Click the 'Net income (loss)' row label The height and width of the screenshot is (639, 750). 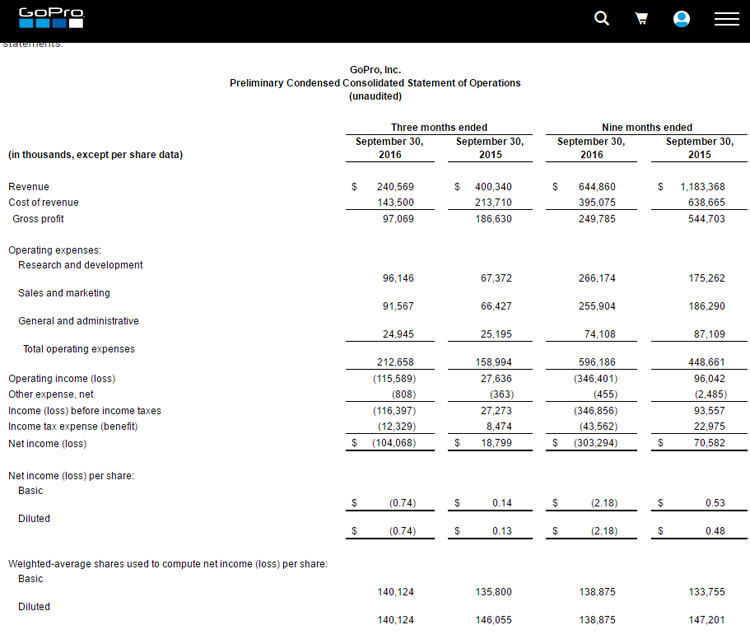click(47, 443)
